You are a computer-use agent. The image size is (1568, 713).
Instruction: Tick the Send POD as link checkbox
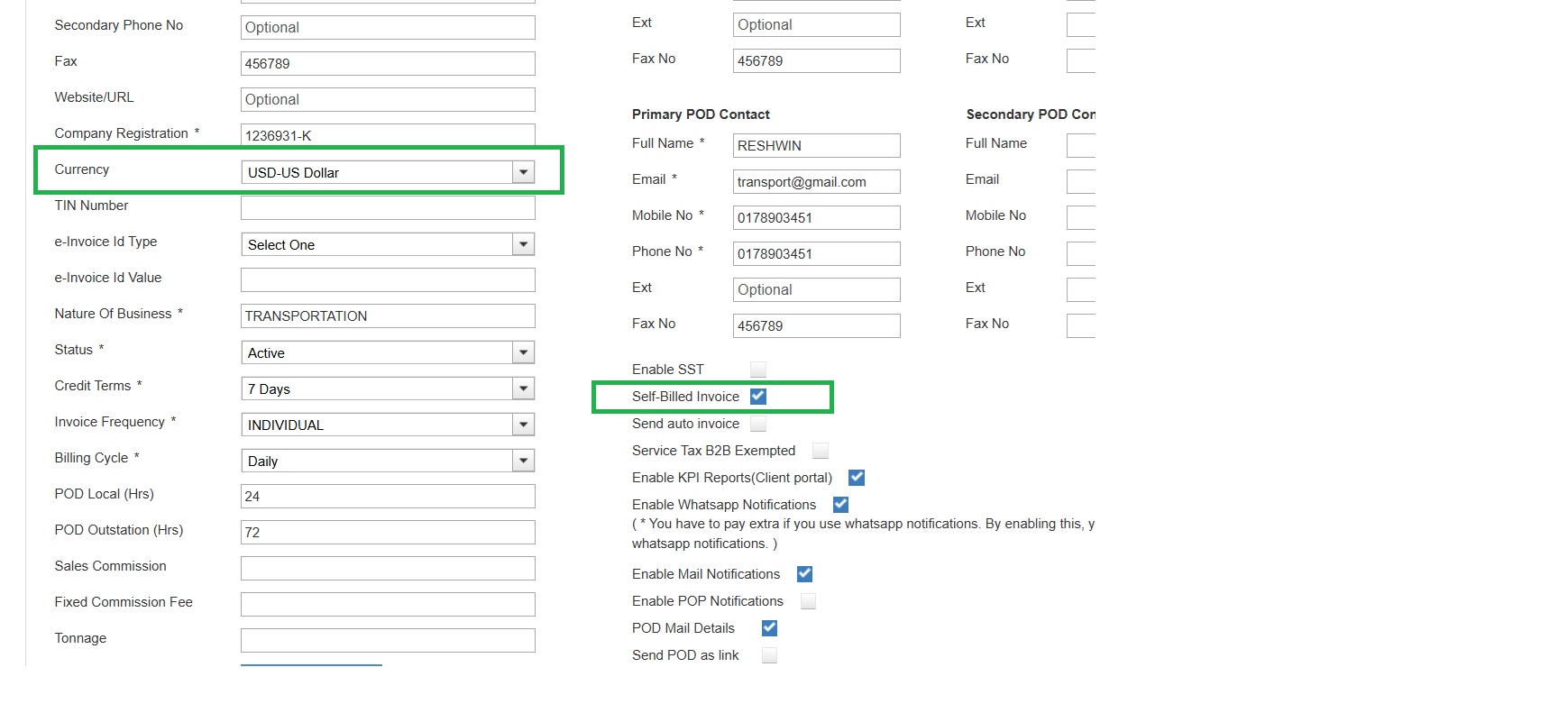(x=769, y=655)
